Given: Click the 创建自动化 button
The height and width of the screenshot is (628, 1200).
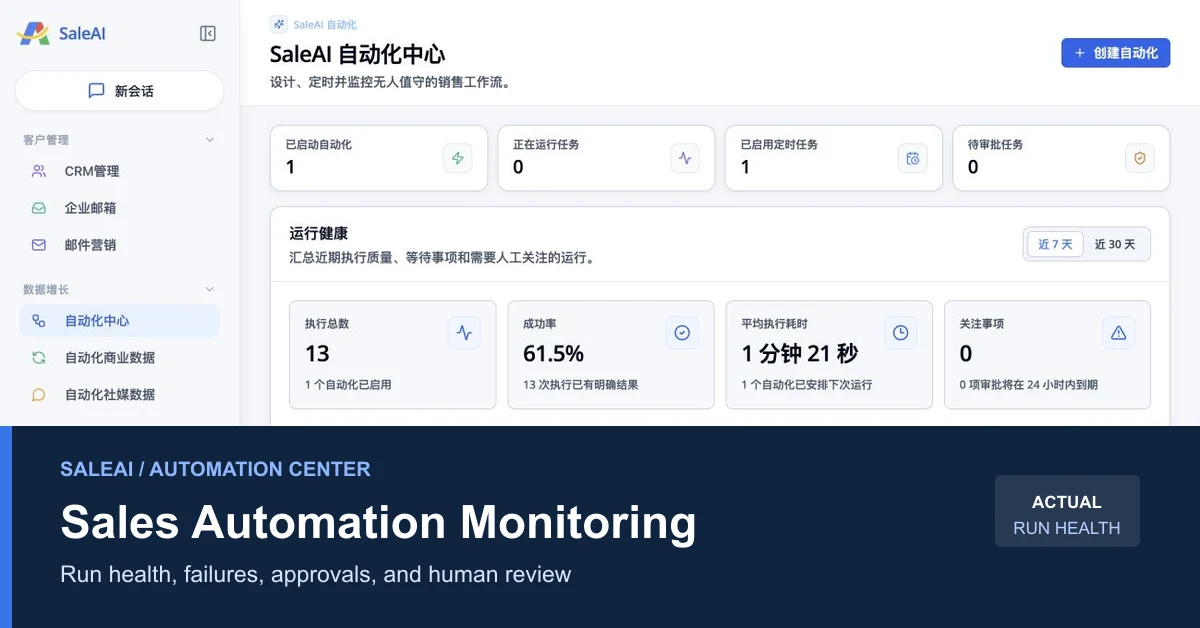Looking at the screenshot, I should click(1115, 53).
